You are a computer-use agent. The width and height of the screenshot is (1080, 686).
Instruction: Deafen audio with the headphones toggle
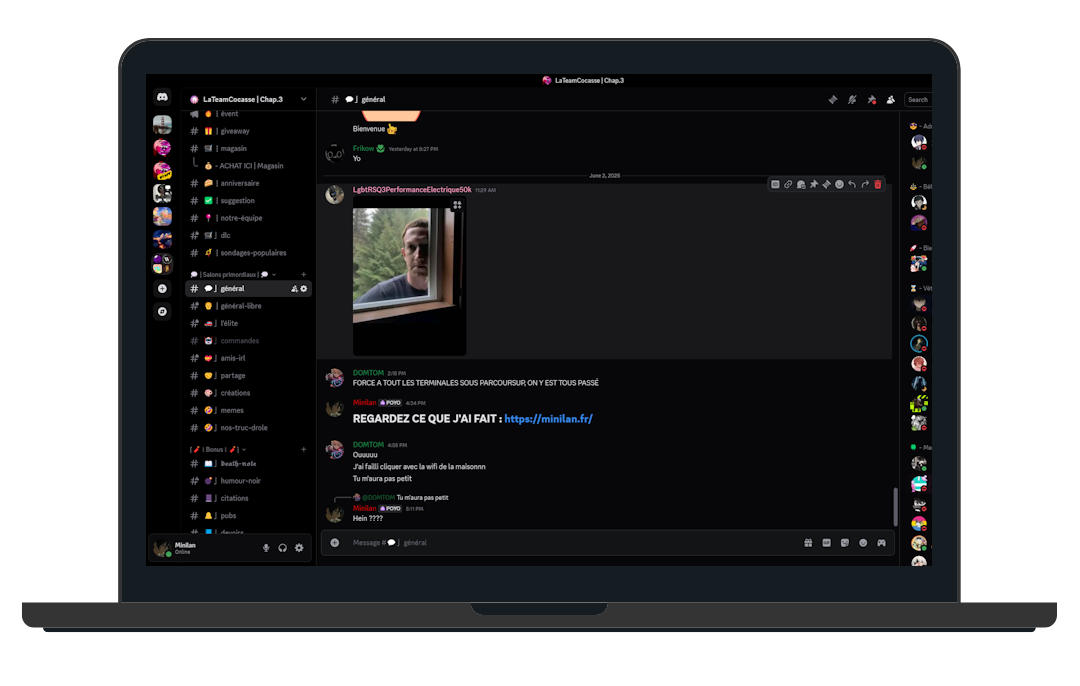(x=281, y=547)
